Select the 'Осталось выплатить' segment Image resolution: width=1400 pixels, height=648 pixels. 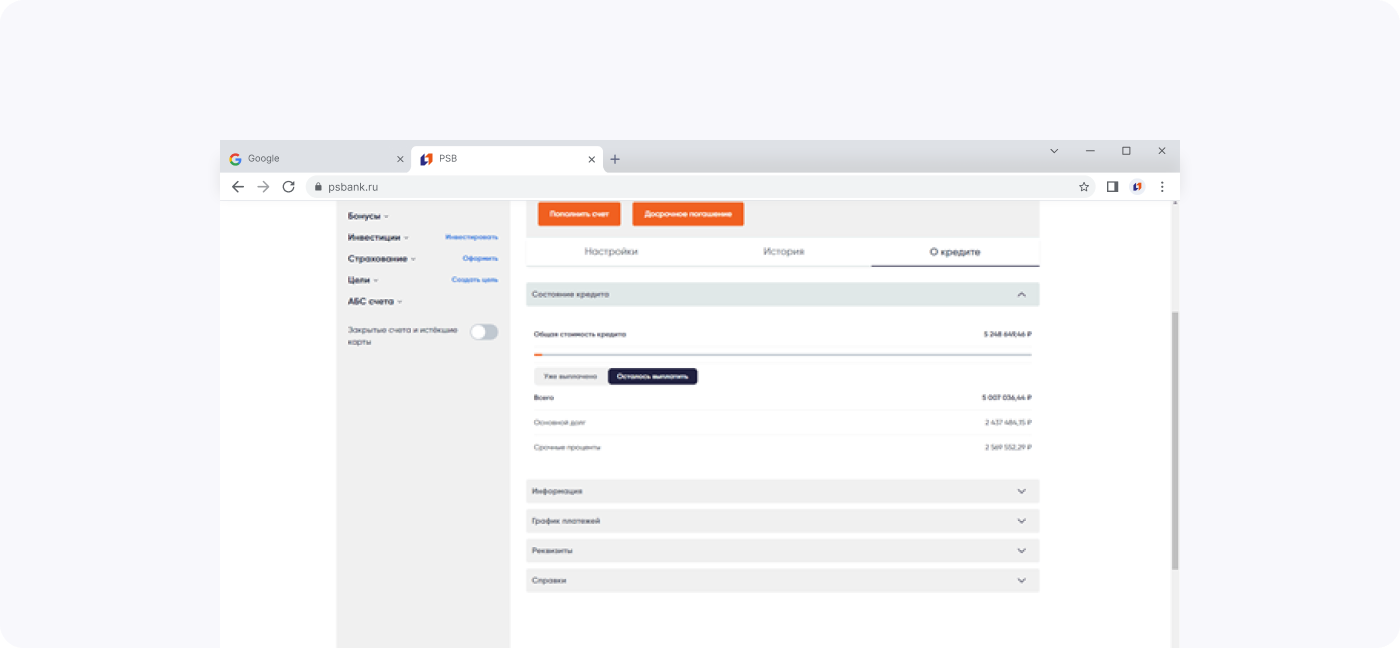click(x=653, y=377)
